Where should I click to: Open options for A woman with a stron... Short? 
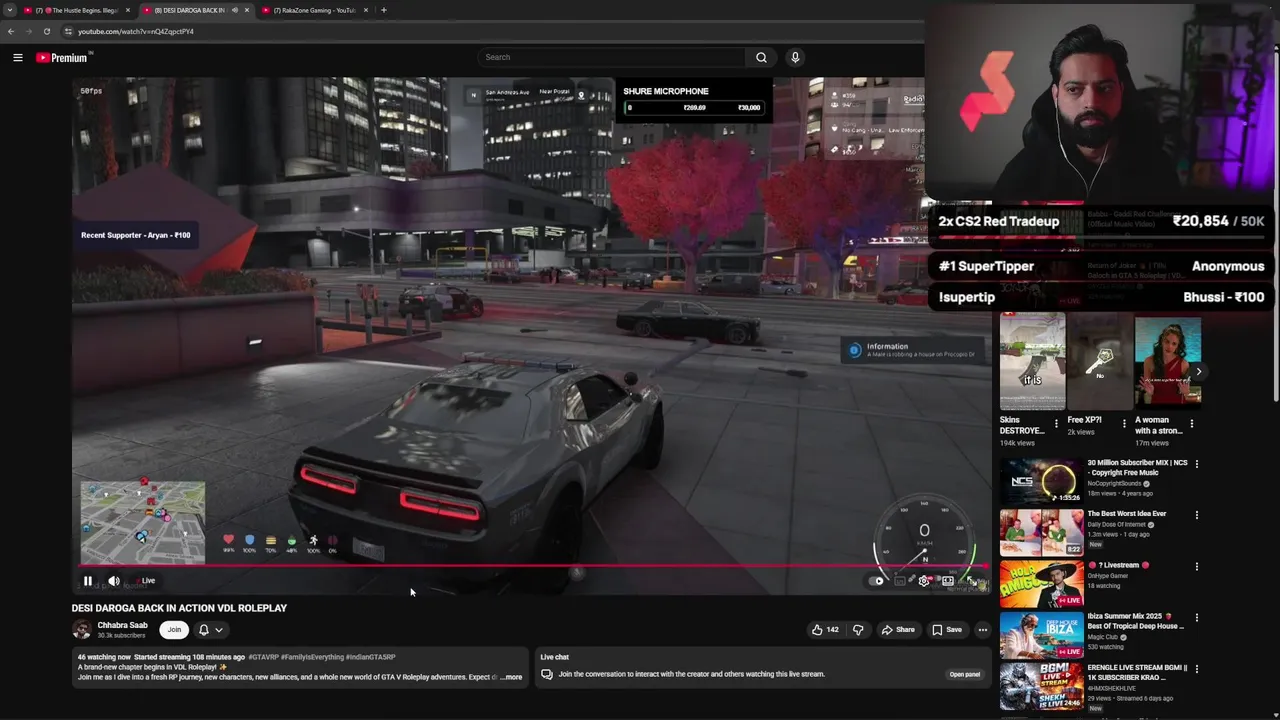click(x=1191, y=423)
